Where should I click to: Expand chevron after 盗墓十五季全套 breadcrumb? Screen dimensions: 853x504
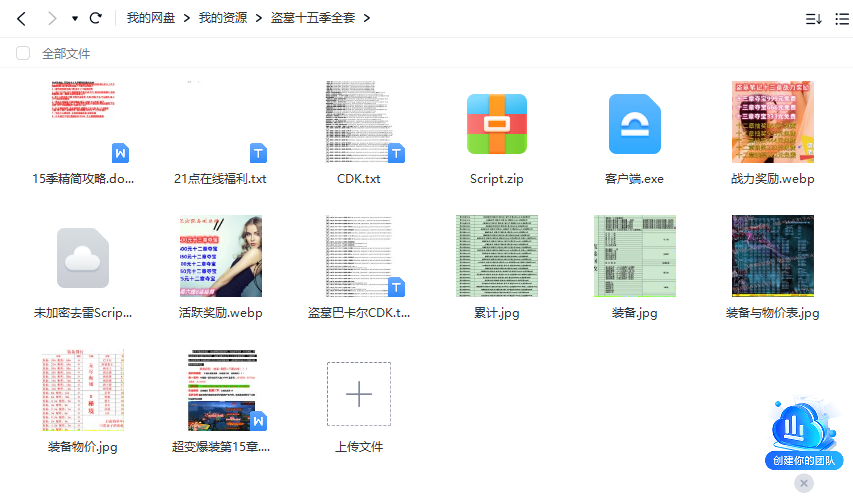(x=366, y=18)
